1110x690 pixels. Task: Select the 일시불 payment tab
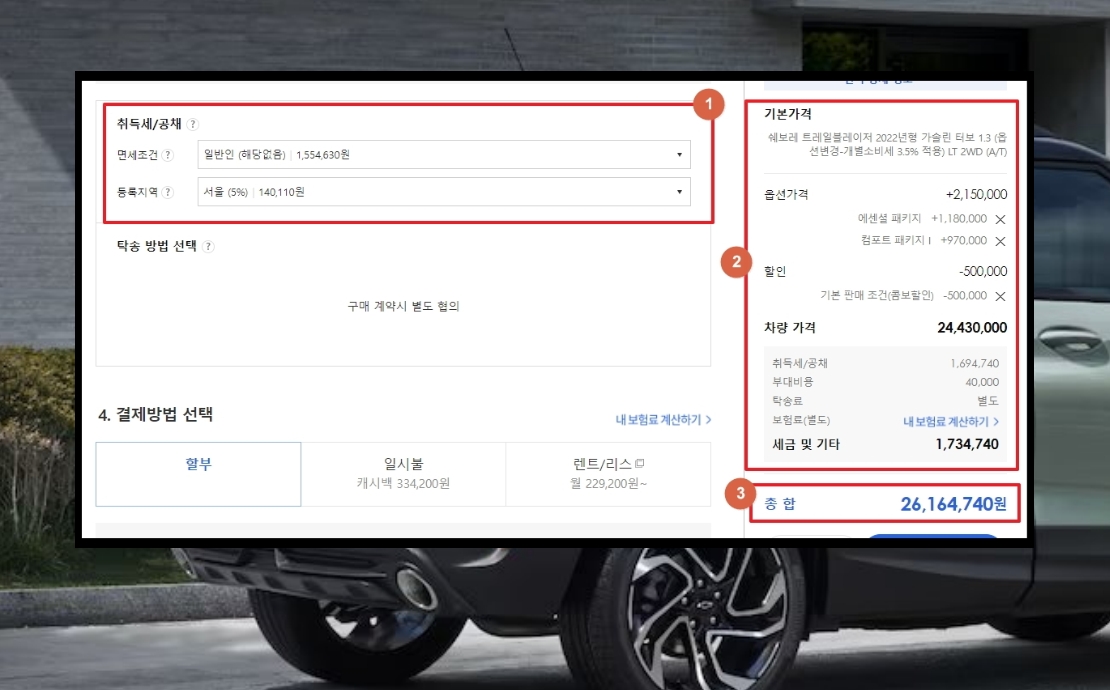(x=404, y=474)
